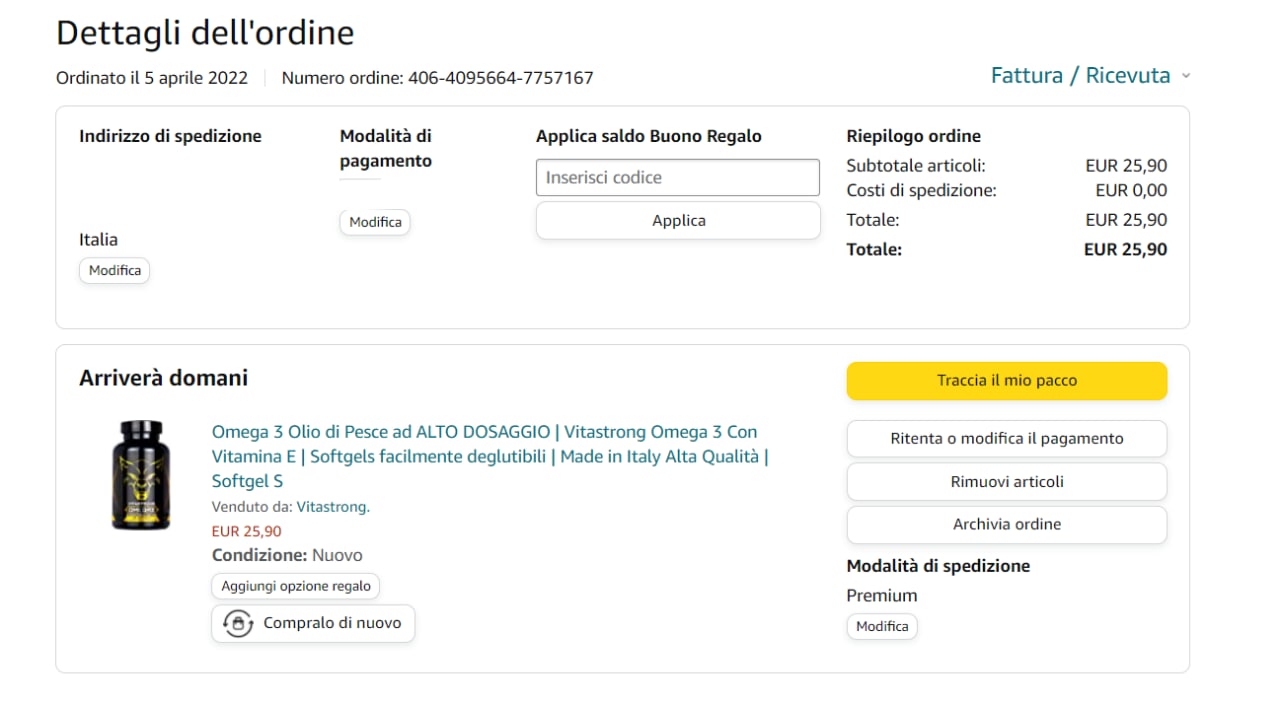The image size is (1280, 702).
Task: Visit the Vitastrong seller link
Action: [333, 507]
